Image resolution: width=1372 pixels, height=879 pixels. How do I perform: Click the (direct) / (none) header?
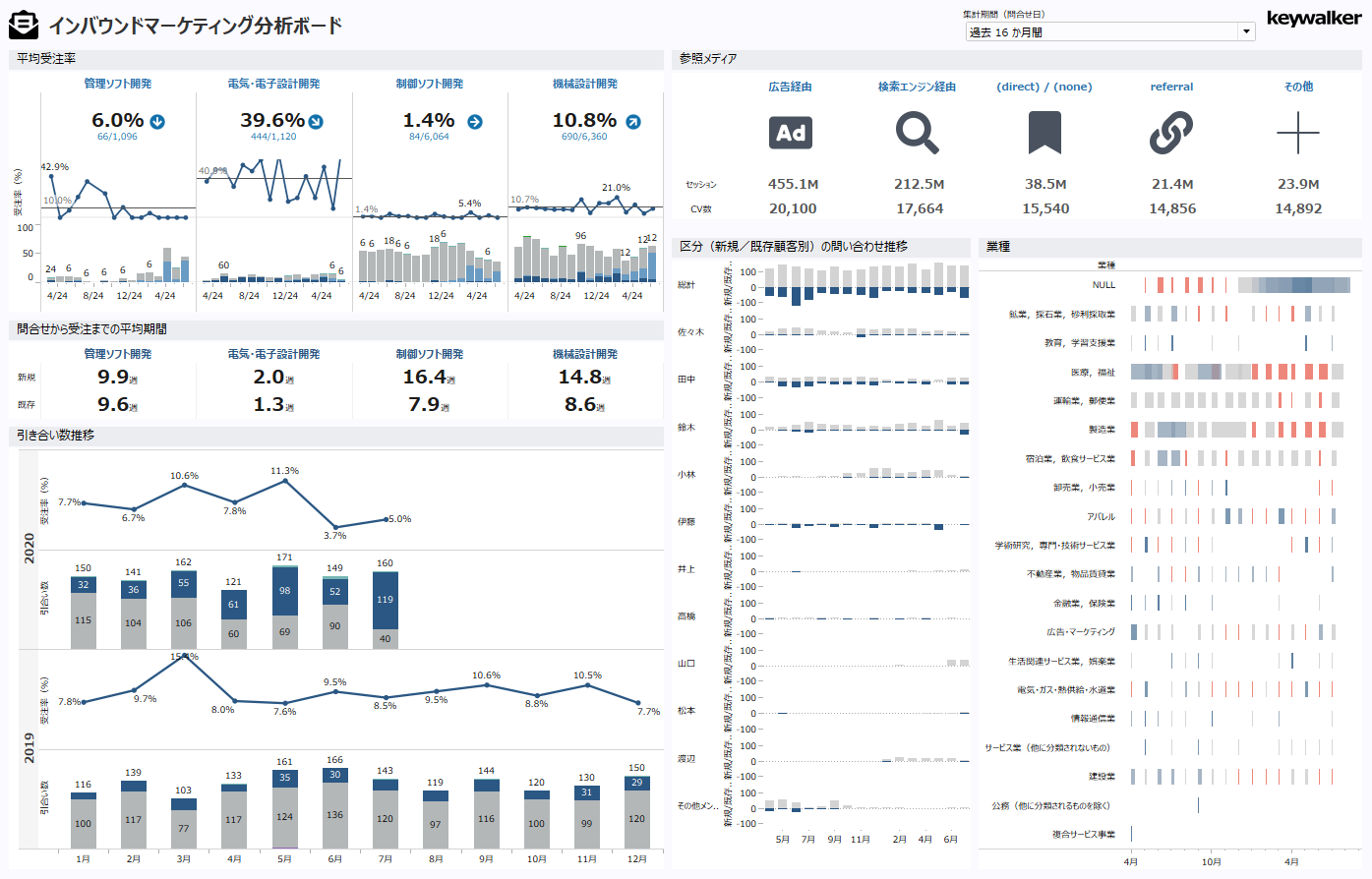[x=1044, y=87]
